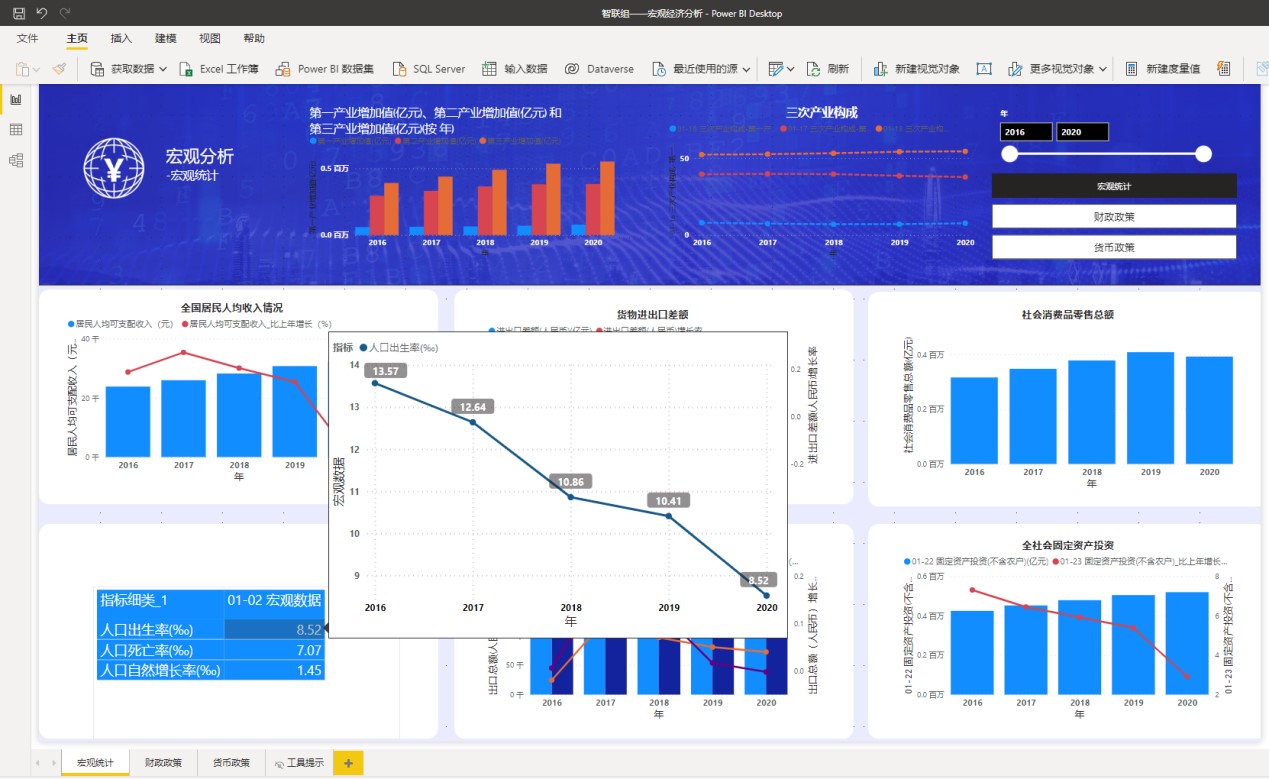Screen dimensions: 1269x779
Task: Expand the 获取数据 dropdown
Action: 163,69
